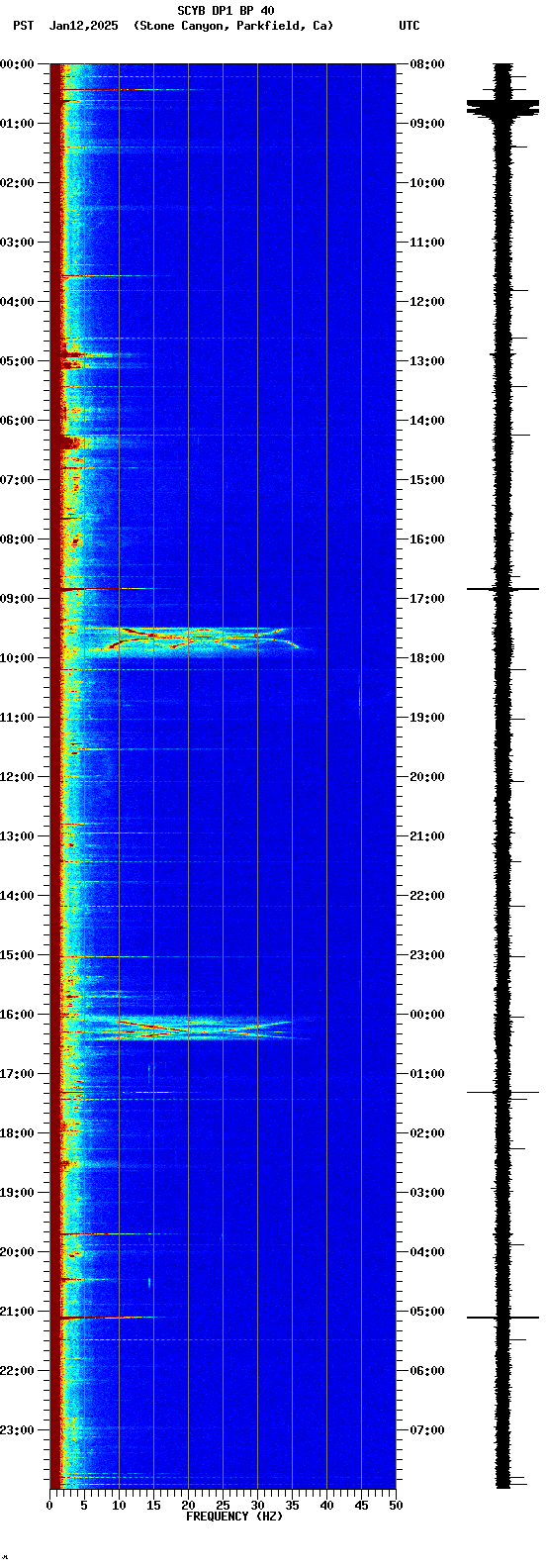Click '01:00' on the left PST axis
The width and height of the screenshot is (546, 1568).
(17, 124)
